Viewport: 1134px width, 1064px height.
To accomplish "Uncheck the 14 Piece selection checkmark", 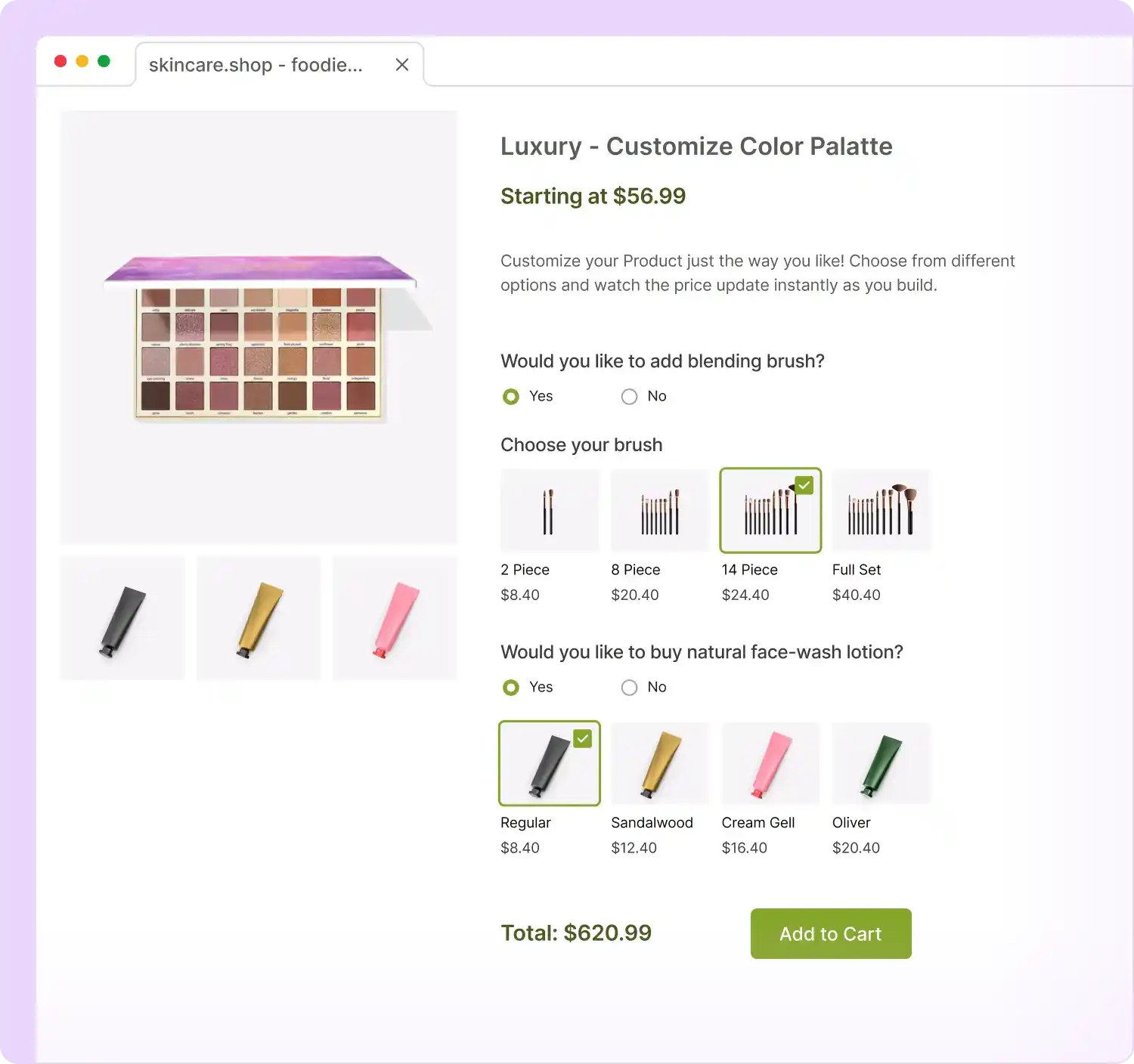I will tap(804, 484).
